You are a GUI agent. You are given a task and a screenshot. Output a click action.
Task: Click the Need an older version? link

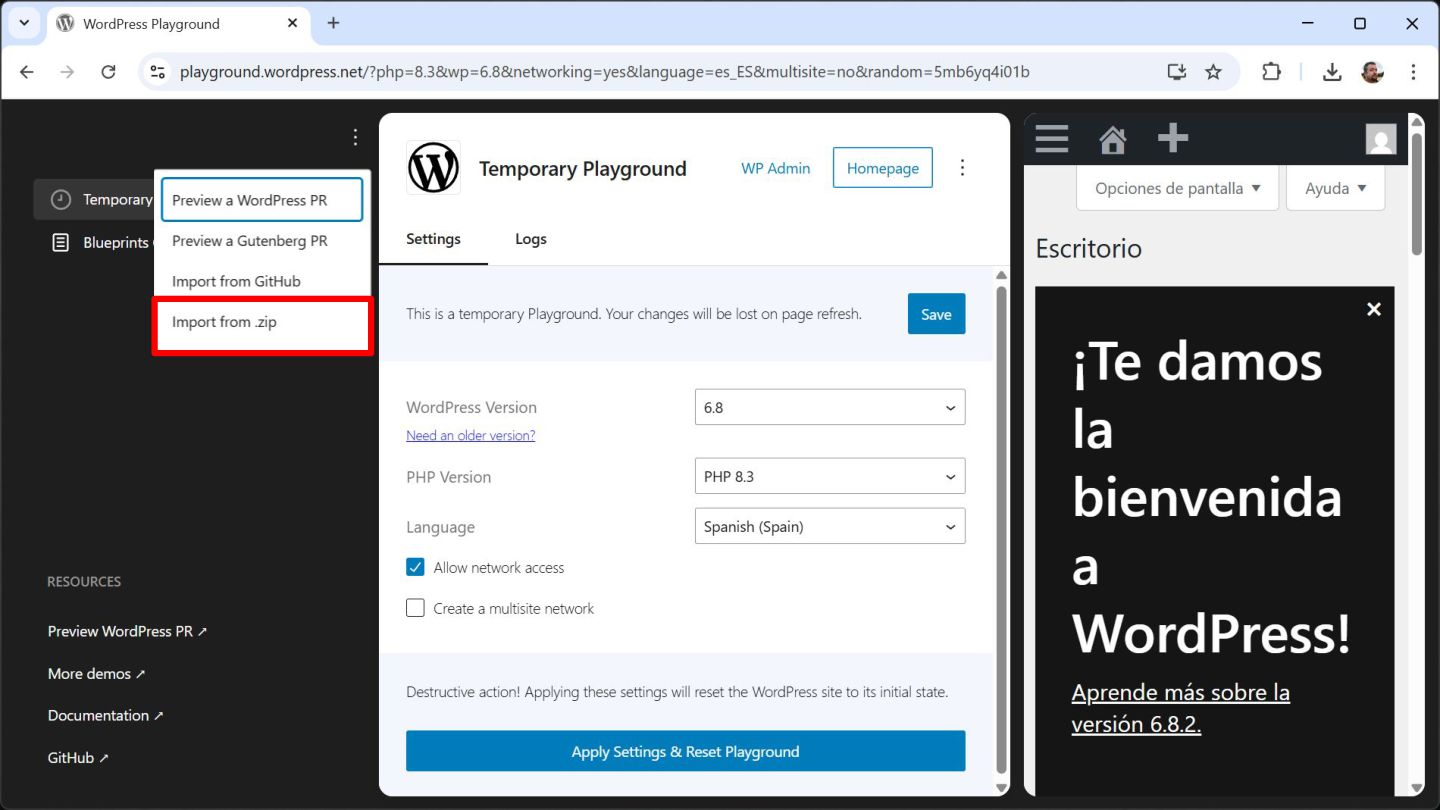[470, 435]
